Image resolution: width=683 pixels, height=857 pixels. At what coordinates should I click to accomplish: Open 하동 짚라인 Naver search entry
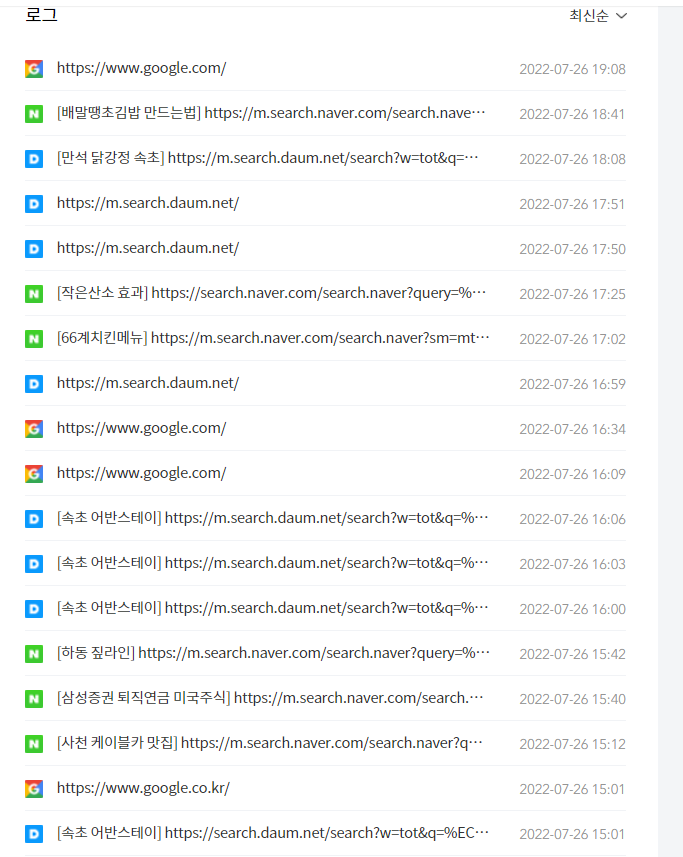[273, 653]
